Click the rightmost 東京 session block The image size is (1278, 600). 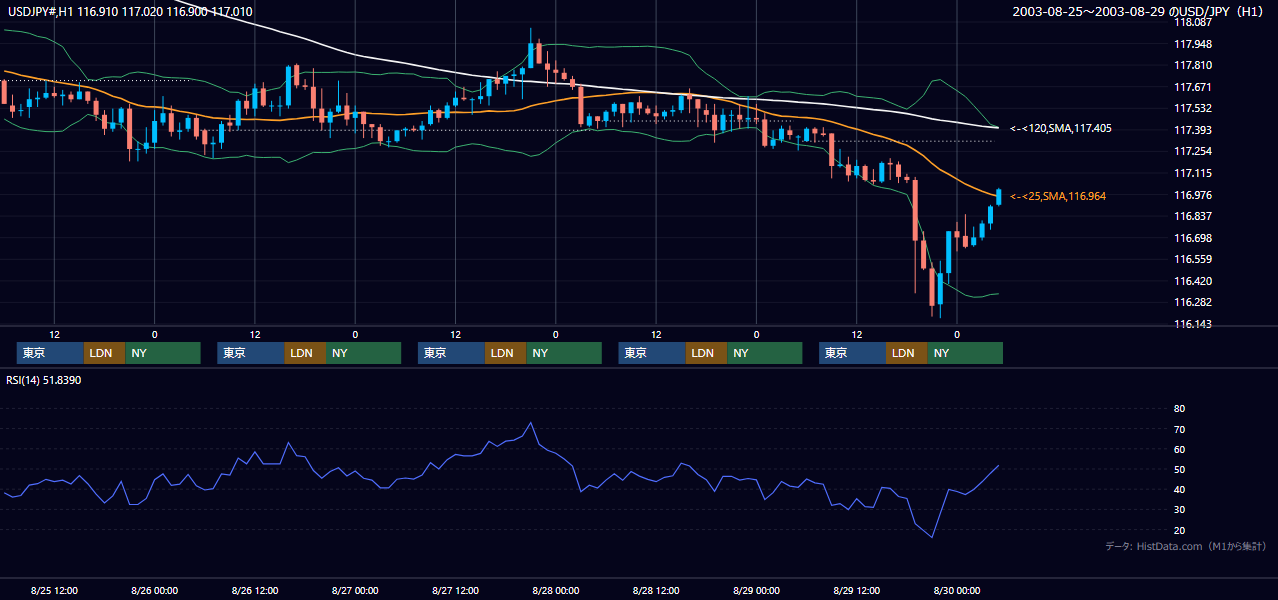tap(852, 353)
